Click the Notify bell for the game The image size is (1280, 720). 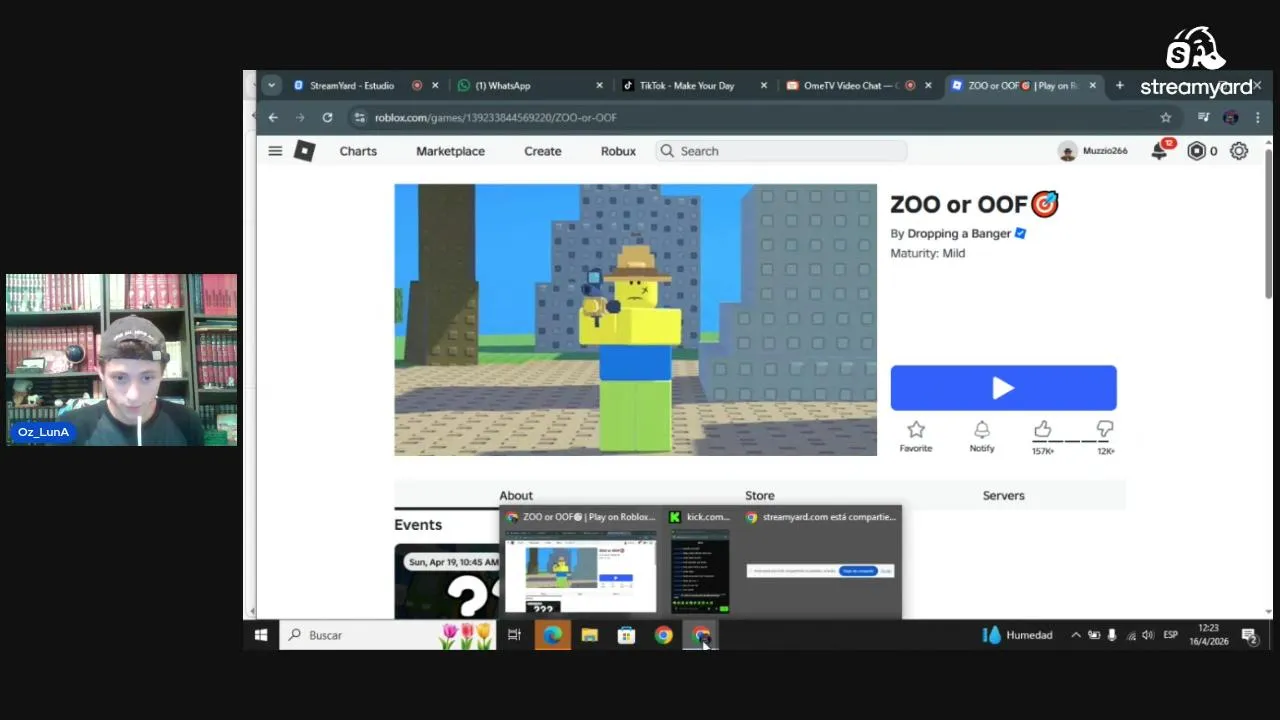982,435
